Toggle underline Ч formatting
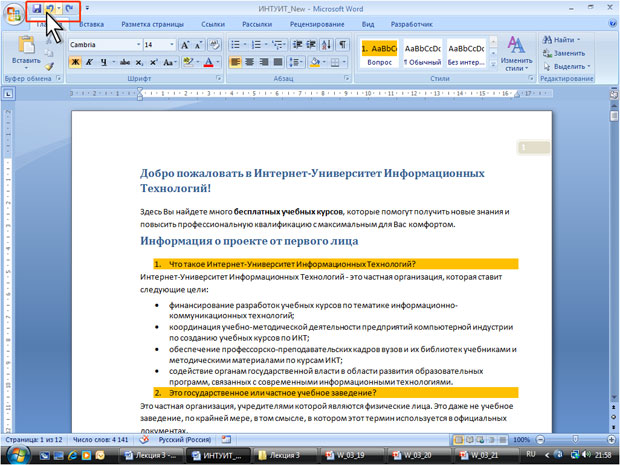This screenshot has width=620, height=465. (x=103, y=62)
